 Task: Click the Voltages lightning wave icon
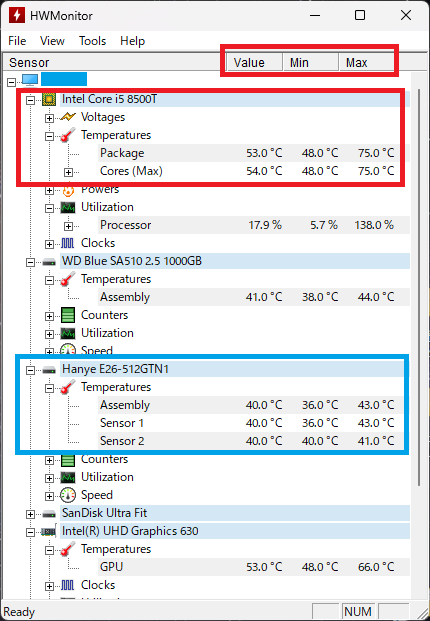68,117
